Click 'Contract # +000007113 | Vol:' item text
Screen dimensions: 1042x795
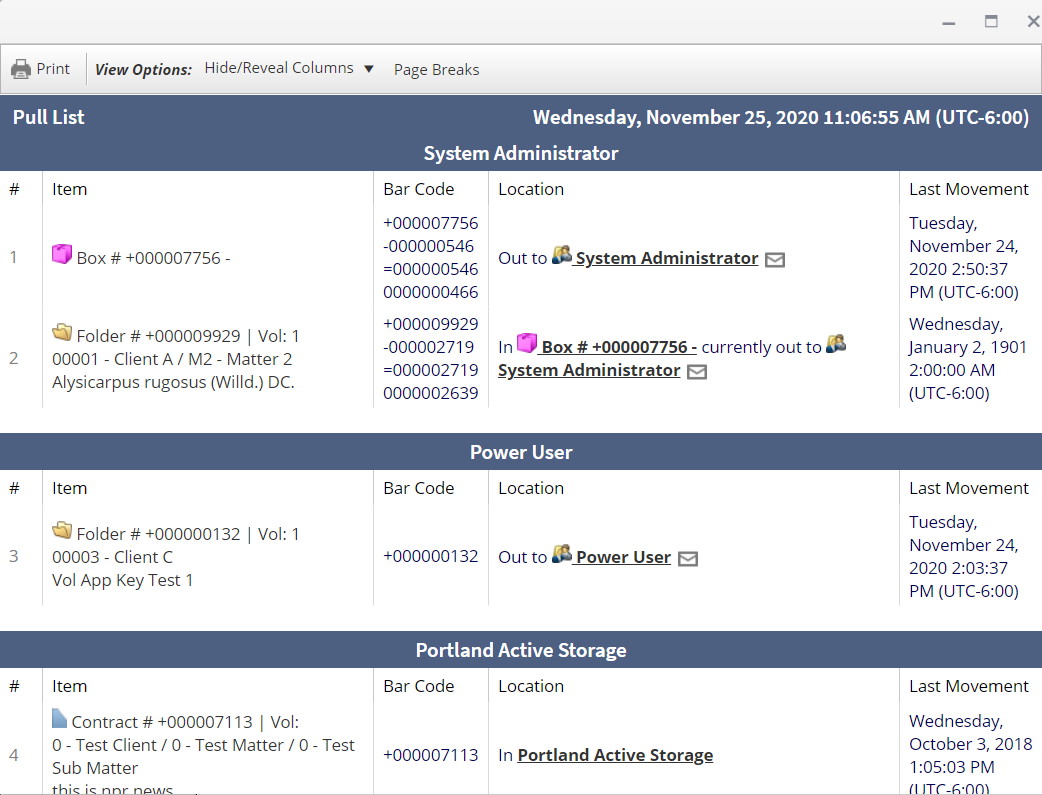[x=185, y=723]
